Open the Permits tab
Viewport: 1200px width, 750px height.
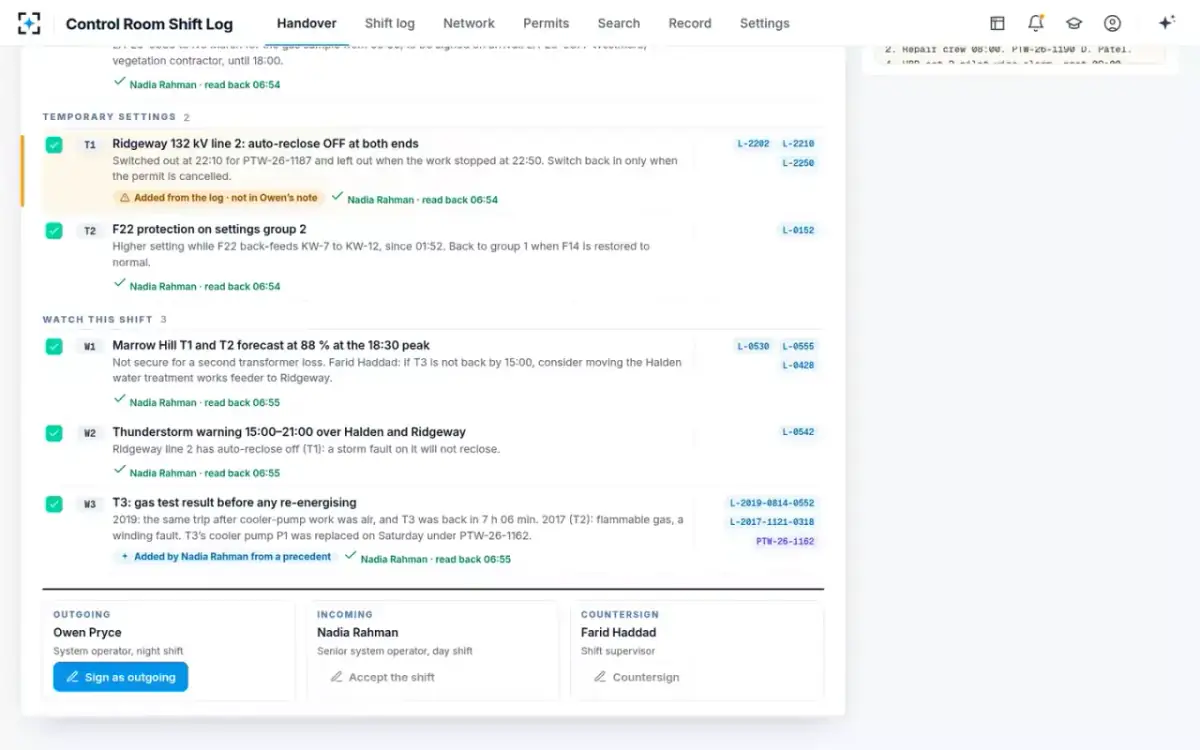(546, 23)
